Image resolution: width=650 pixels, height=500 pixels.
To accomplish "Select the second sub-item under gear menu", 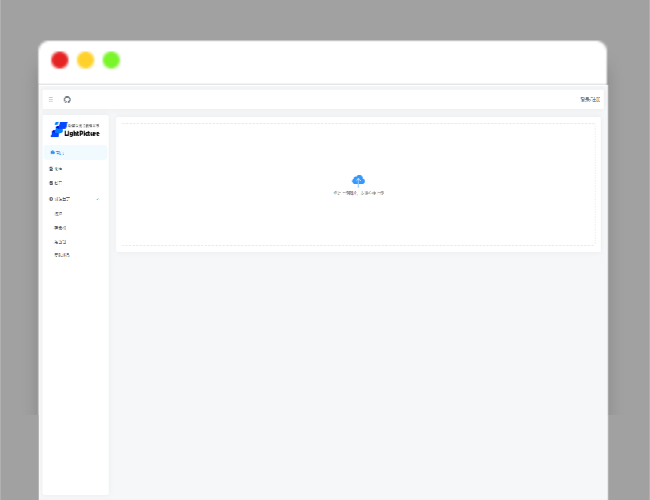I will pos(60,228).
